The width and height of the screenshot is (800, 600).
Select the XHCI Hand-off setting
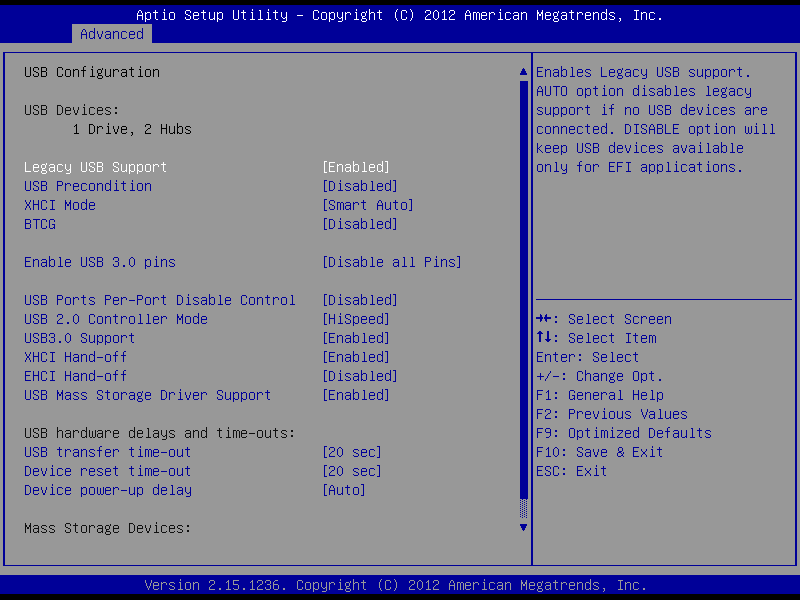coord(76,357)
